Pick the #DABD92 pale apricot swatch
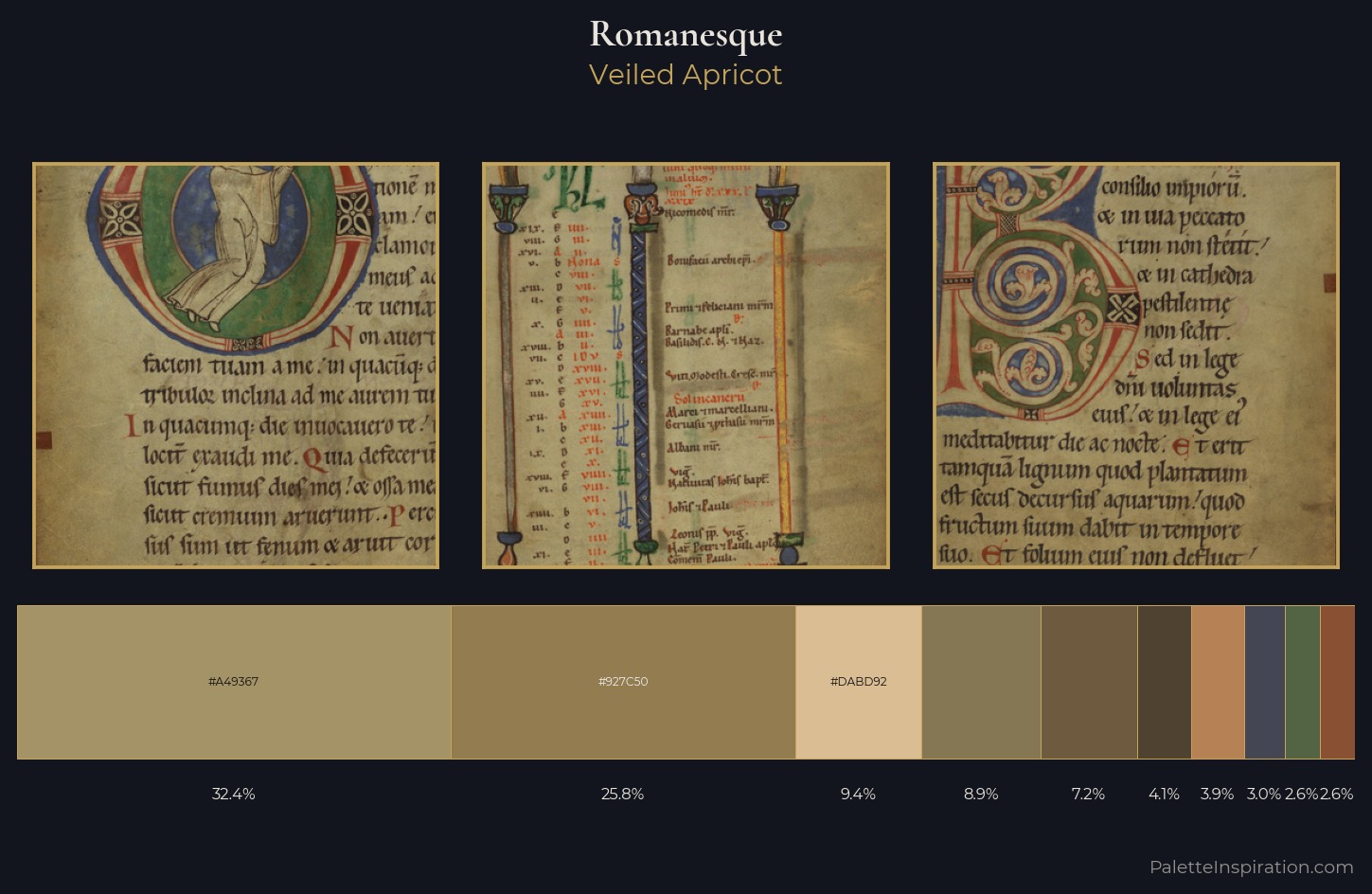1372x894 pixels. pyautogui.click(x=859, y=682)
